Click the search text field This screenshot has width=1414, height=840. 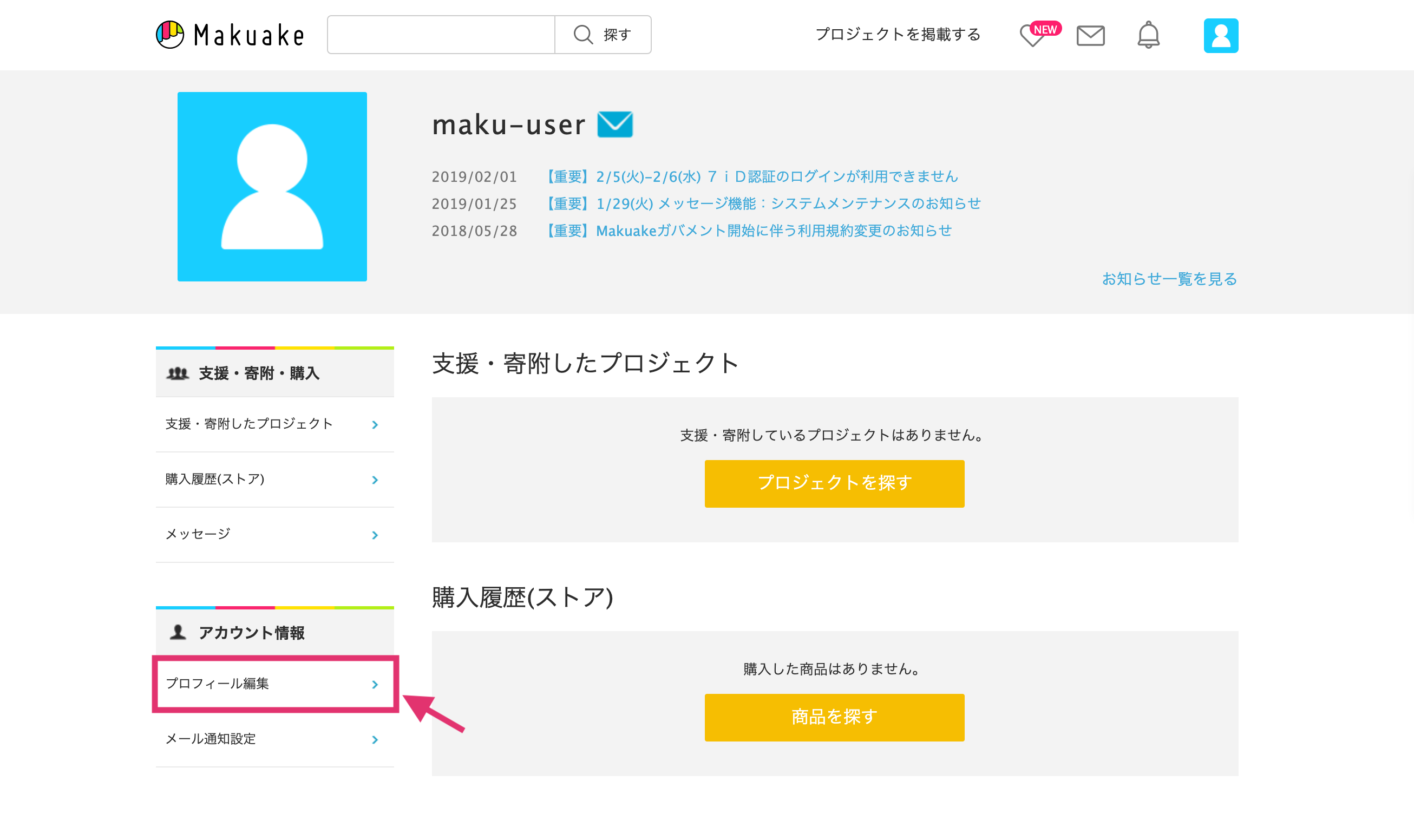point(441,35)
